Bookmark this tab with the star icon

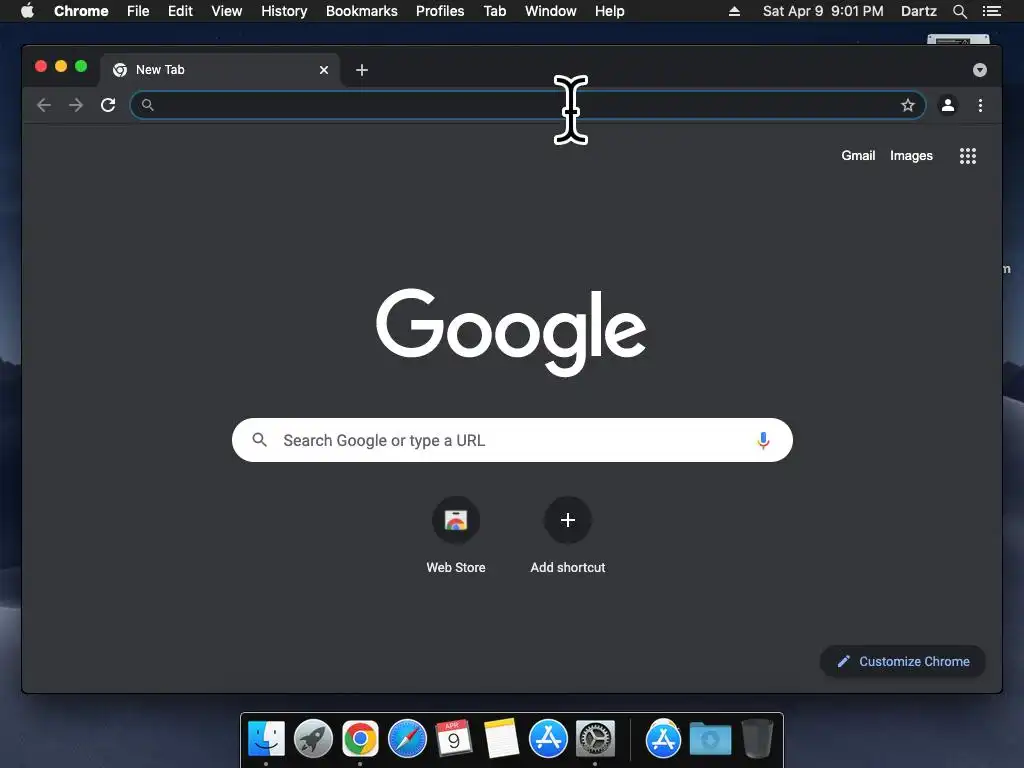coord(908,105)
